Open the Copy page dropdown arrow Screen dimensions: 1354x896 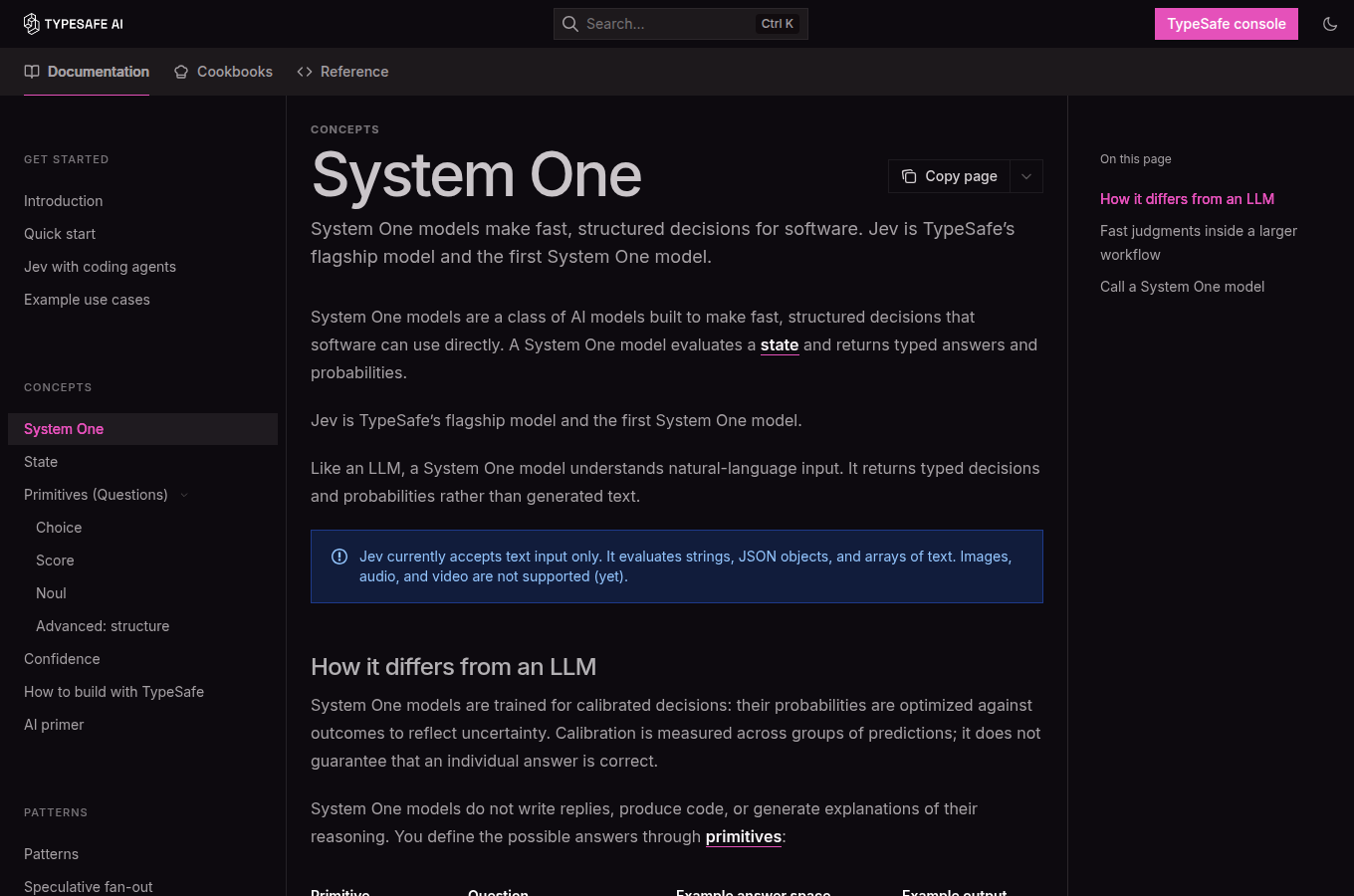(1026, 176)
